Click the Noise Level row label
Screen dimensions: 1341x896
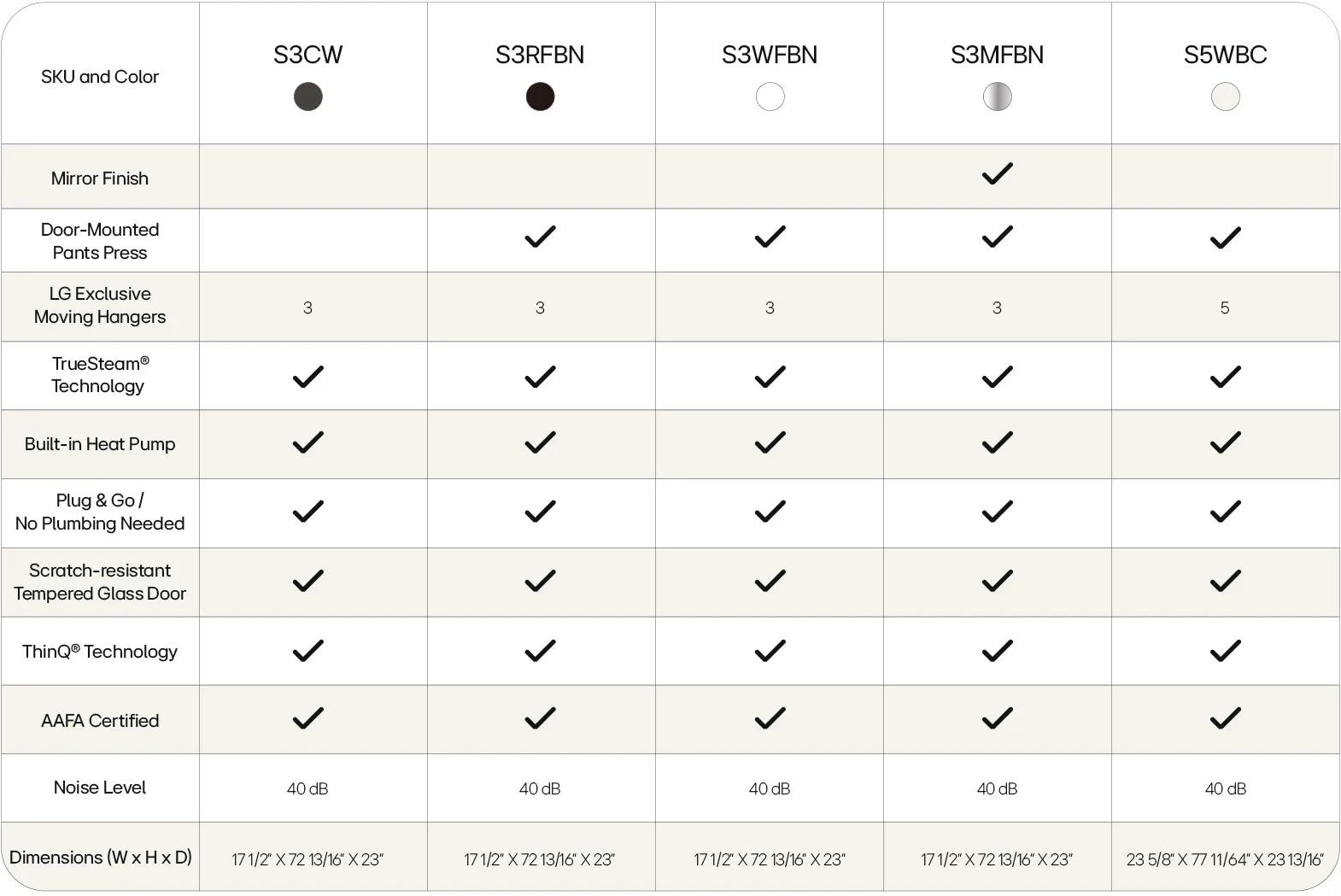click(100, 788)
